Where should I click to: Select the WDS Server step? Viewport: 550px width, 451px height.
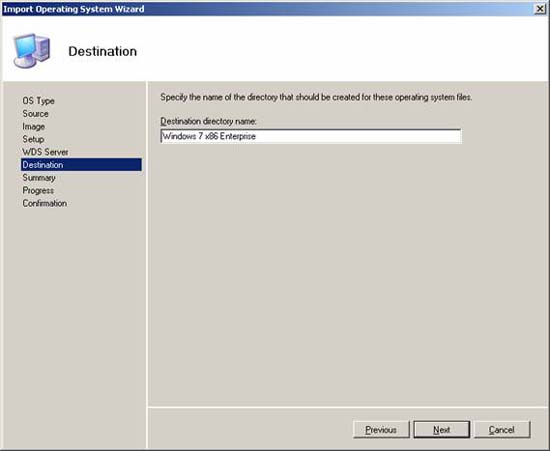45,152
